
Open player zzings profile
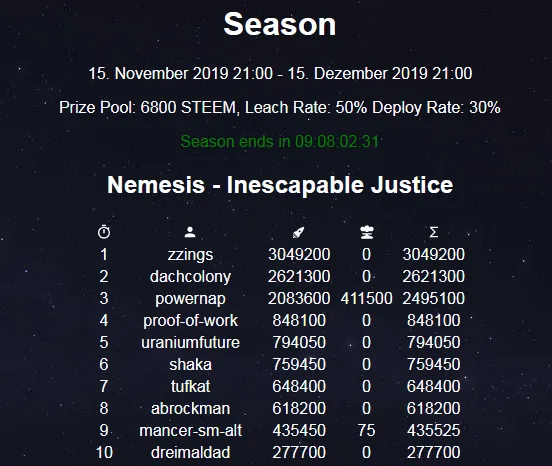click(190, 255)
